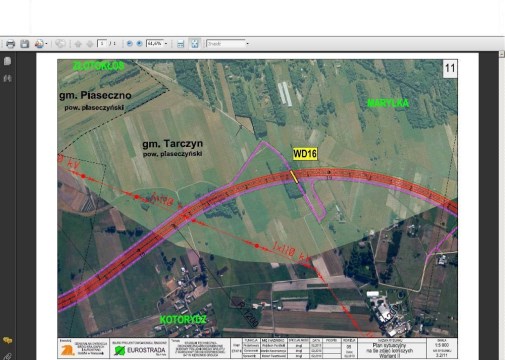Screen dimensions: 505x360
Task: Open the zoom level dropdown arrow
Action: pos(166,44)
